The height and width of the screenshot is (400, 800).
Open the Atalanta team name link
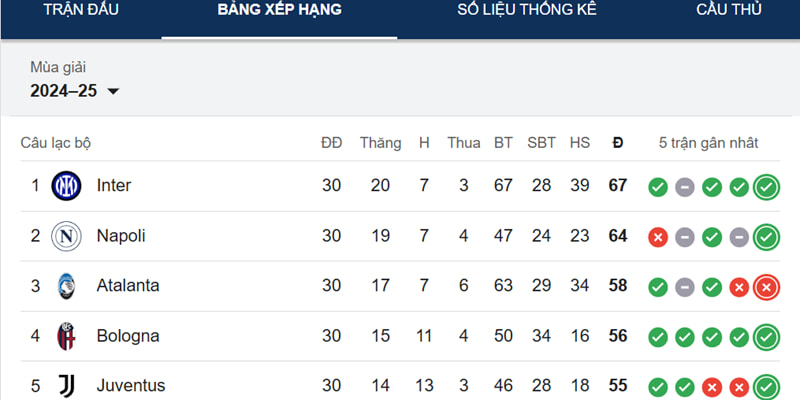[x=128, y=286]
